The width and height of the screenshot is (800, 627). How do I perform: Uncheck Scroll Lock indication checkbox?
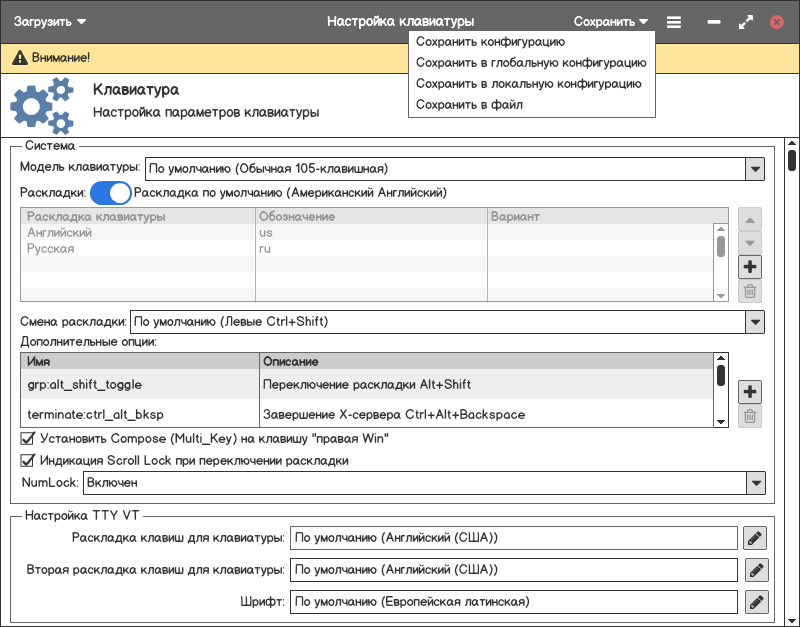(x=28, y=461)
